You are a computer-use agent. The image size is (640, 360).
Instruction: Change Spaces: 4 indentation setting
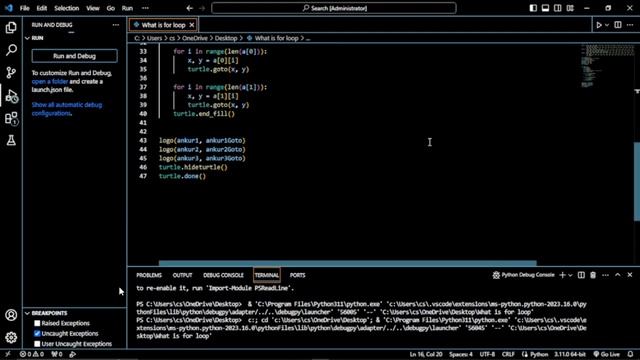point(461,354)
